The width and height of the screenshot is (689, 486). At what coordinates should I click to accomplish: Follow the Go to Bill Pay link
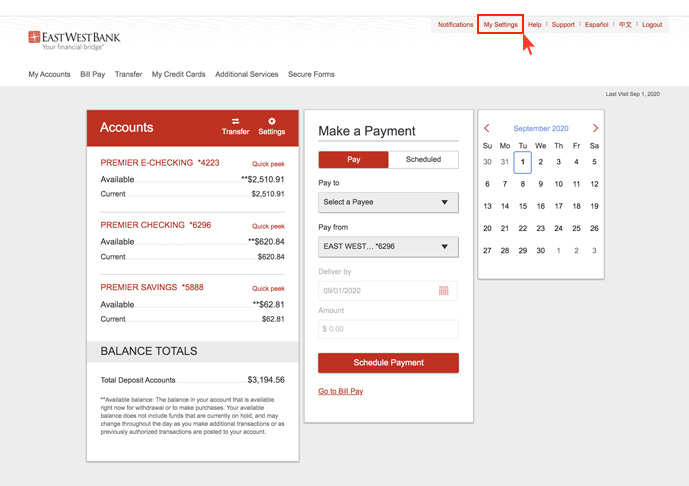pyautogui.click(x=341, y=391)
